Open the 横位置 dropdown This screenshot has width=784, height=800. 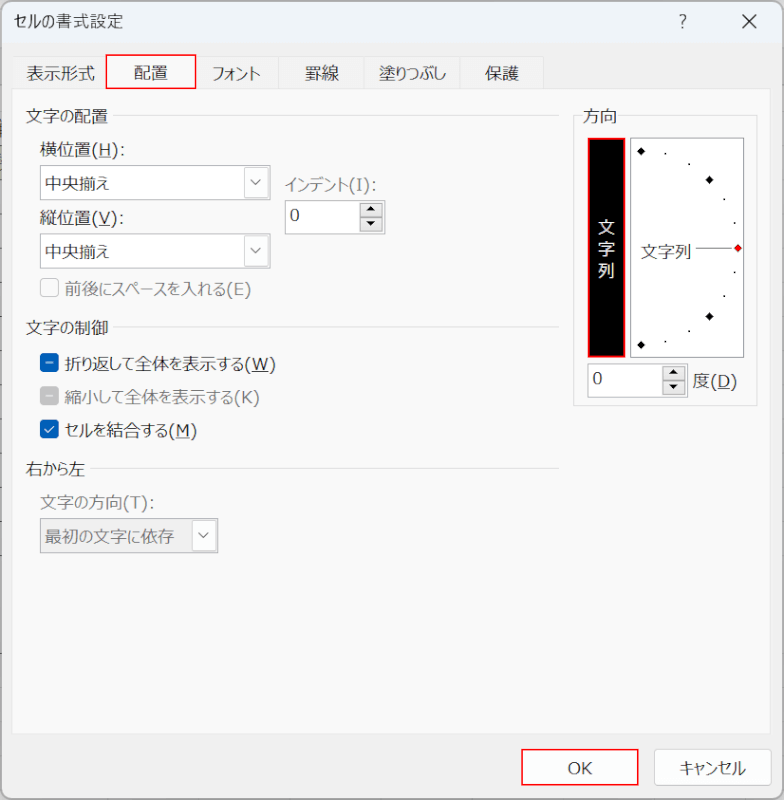(x=256, y=183)
